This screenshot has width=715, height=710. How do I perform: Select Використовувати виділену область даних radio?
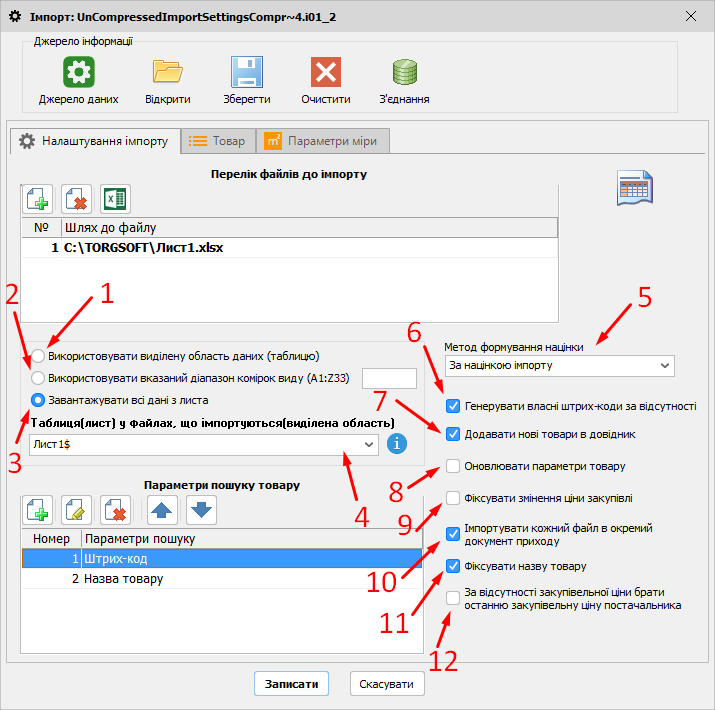coord(38,356)
